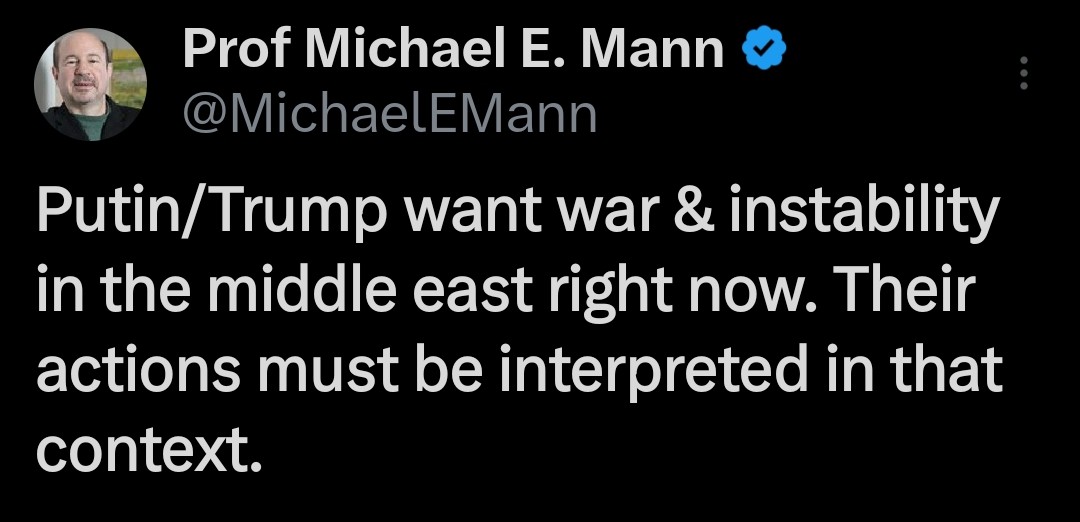Click 'Mann' in the author's display name
This screenshot has width=1080, height=522.
652,51
